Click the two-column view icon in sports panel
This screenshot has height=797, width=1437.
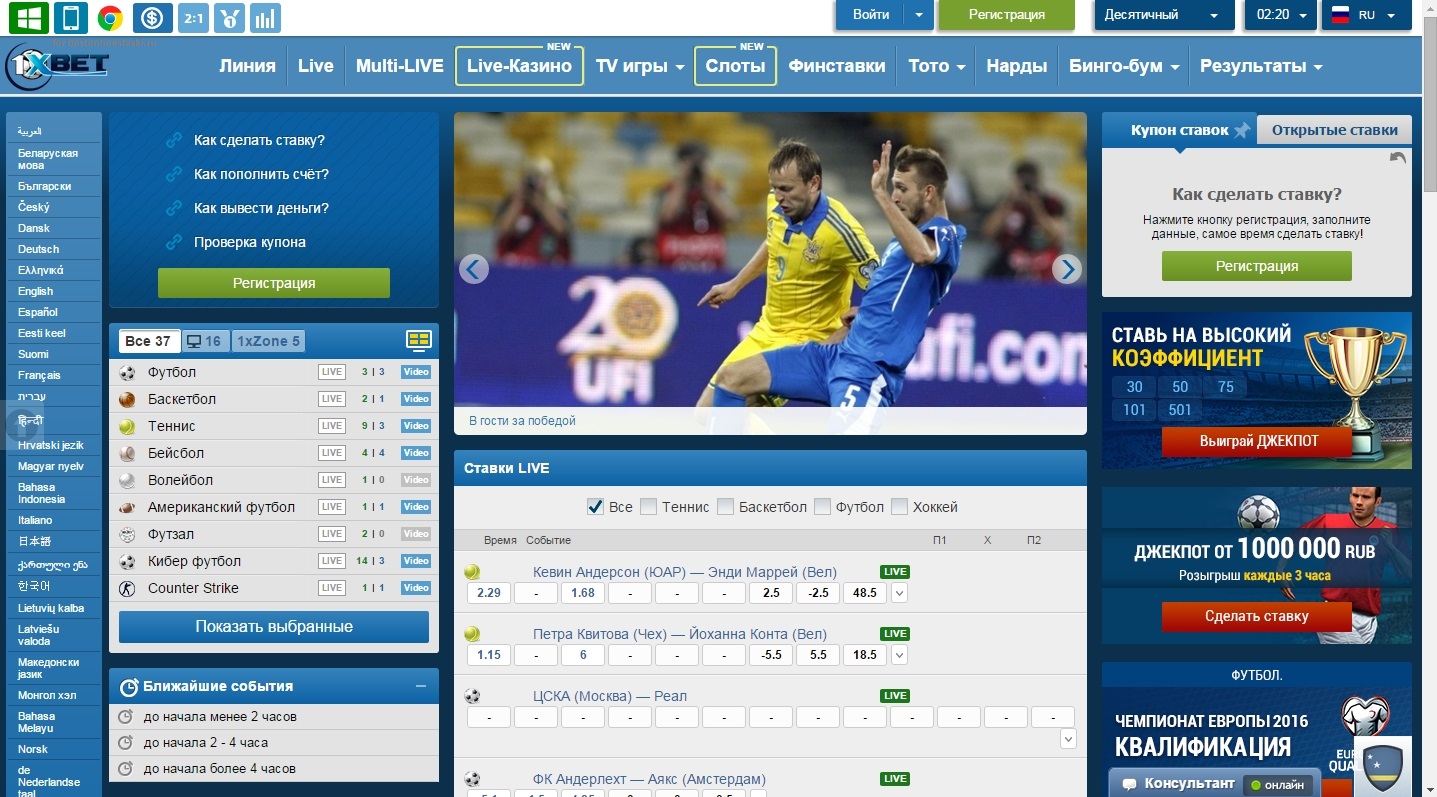(x=419, y=340)
